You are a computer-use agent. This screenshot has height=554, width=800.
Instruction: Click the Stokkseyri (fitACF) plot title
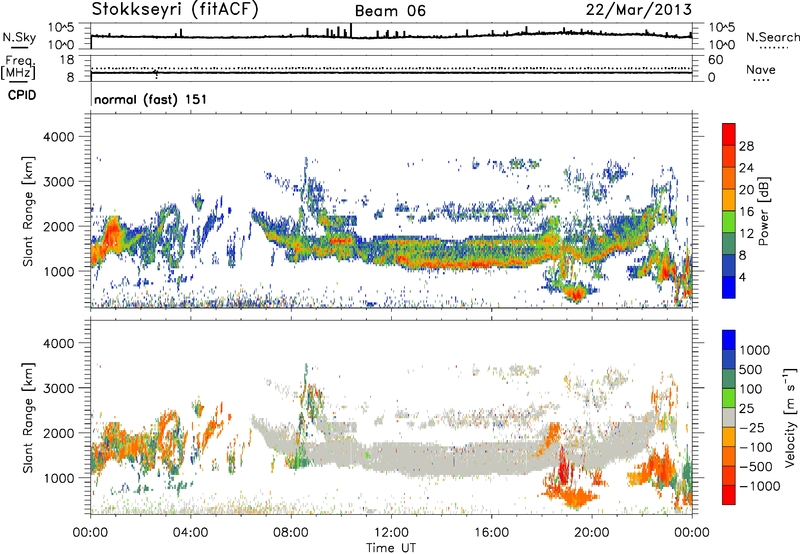tap(175, 9)
